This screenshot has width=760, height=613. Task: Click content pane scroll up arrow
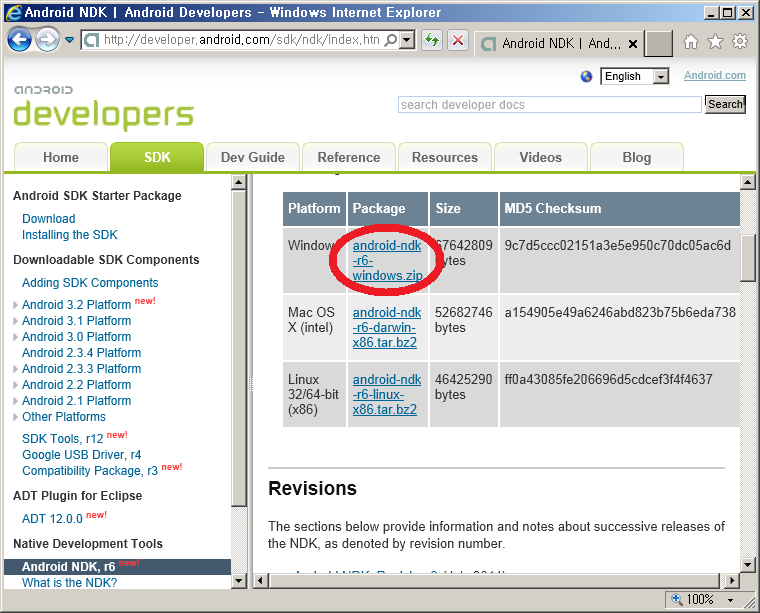(x=747, y=183)
